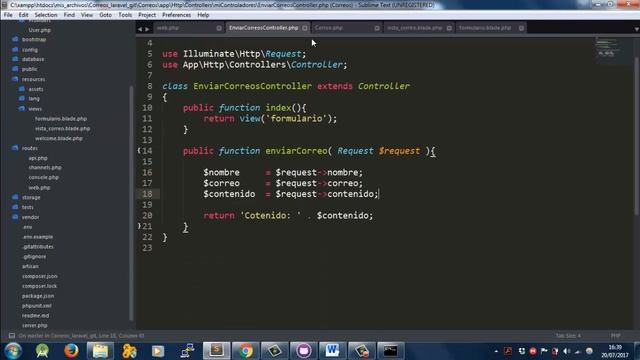The image size is (640, 360).
Task: Click the tests folder icon
Action: (x=15, y=207)
